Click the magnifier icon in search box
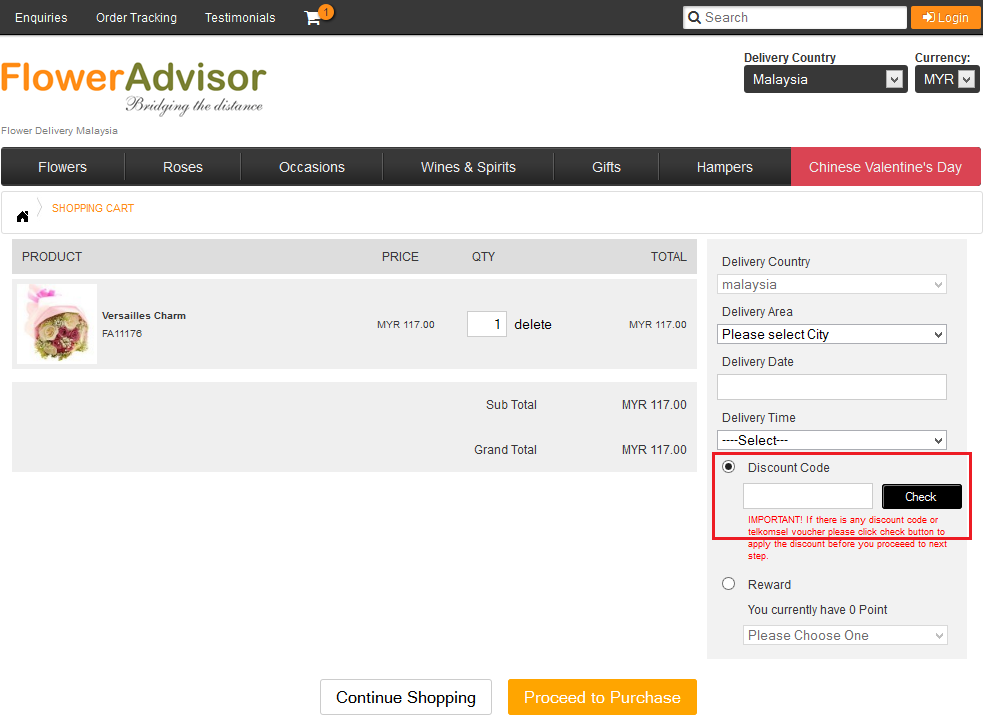Image resolution: width=983 pixels, height=720 pixels. [x=694, y=18]
